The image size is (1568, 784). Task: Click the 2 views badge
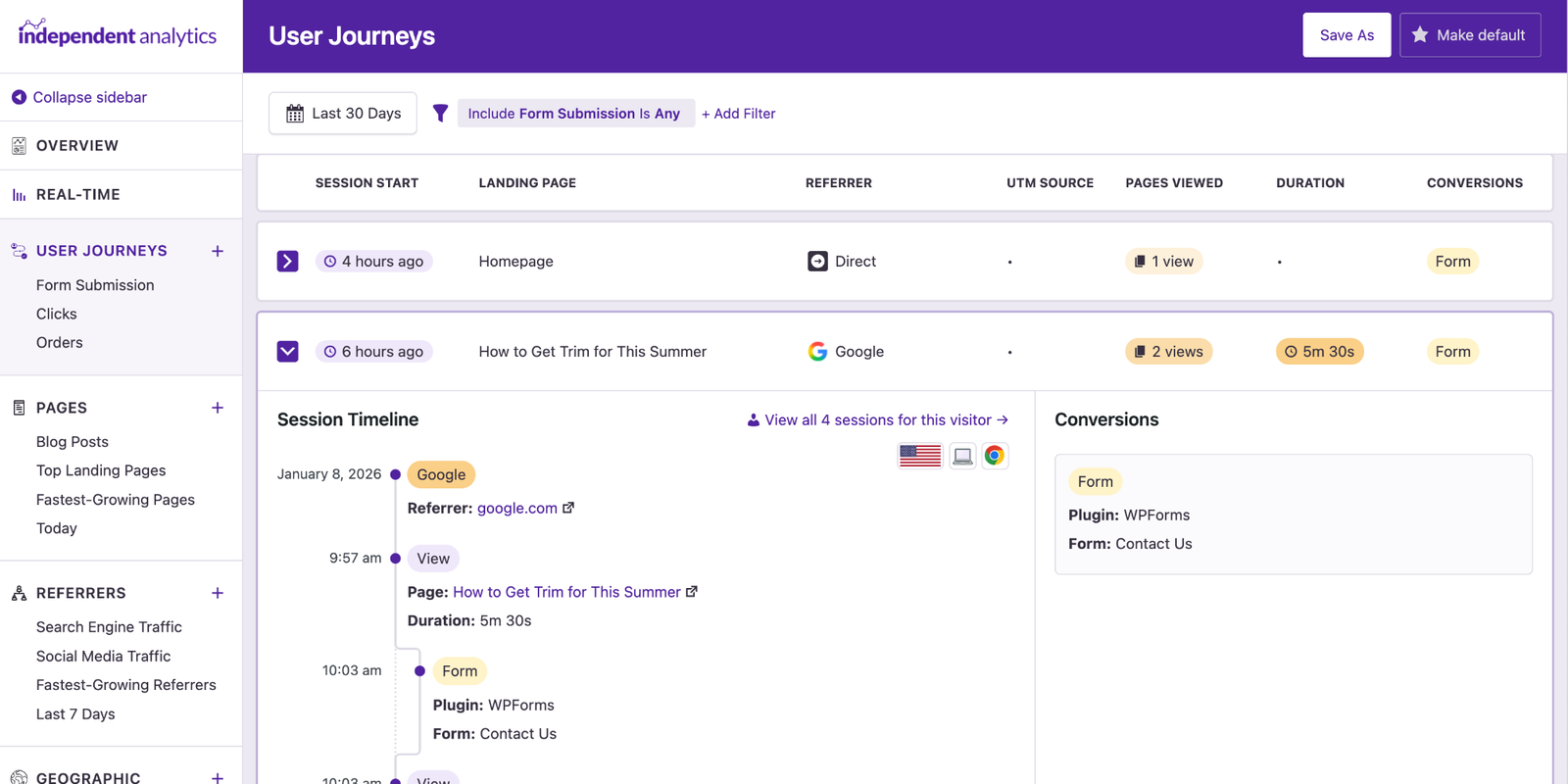pyautogui.click(x=1168, y=352)
